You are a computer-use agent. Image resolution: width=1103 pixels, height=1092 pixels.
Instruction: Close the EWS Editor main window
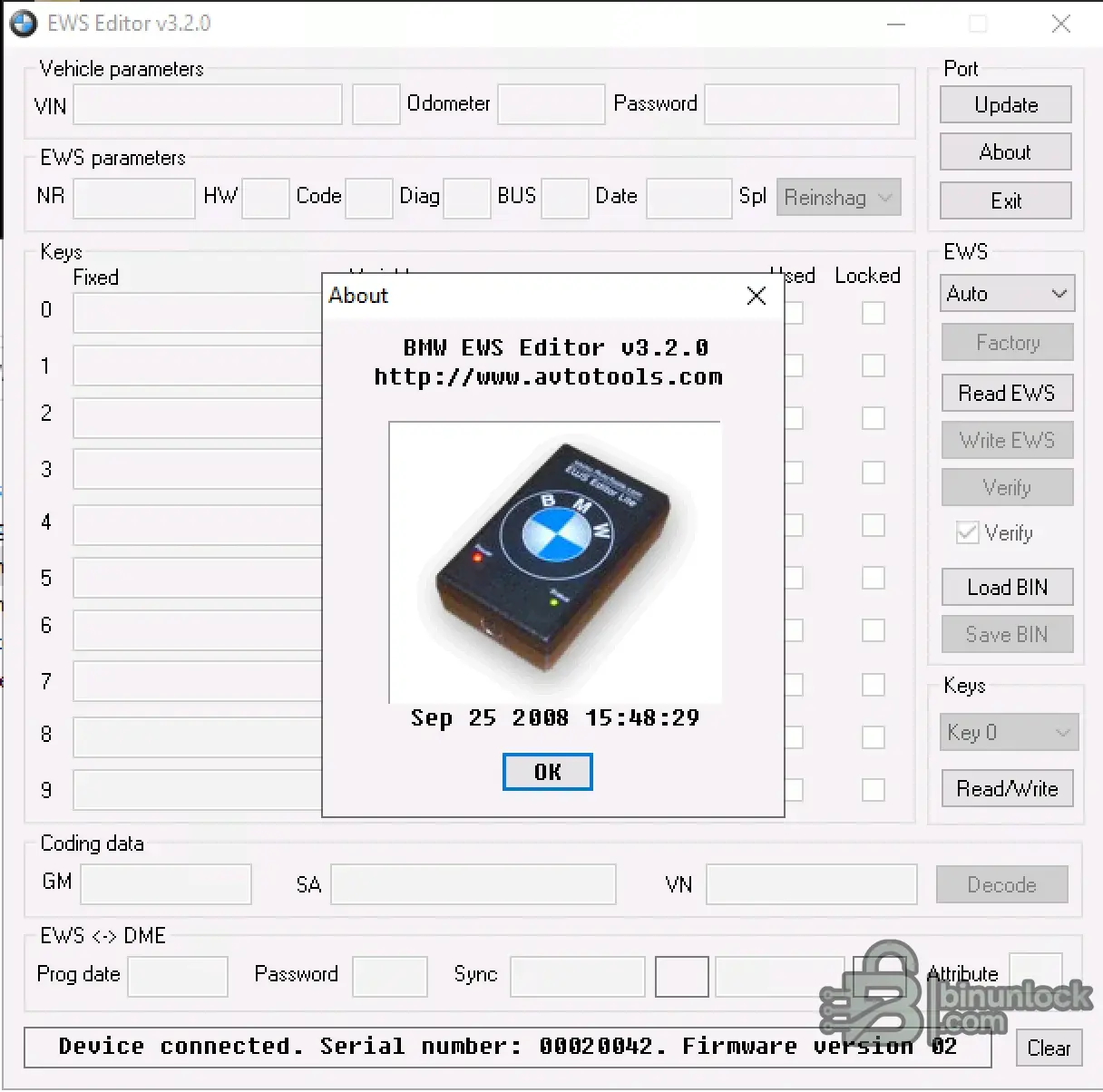point(1060,24)
